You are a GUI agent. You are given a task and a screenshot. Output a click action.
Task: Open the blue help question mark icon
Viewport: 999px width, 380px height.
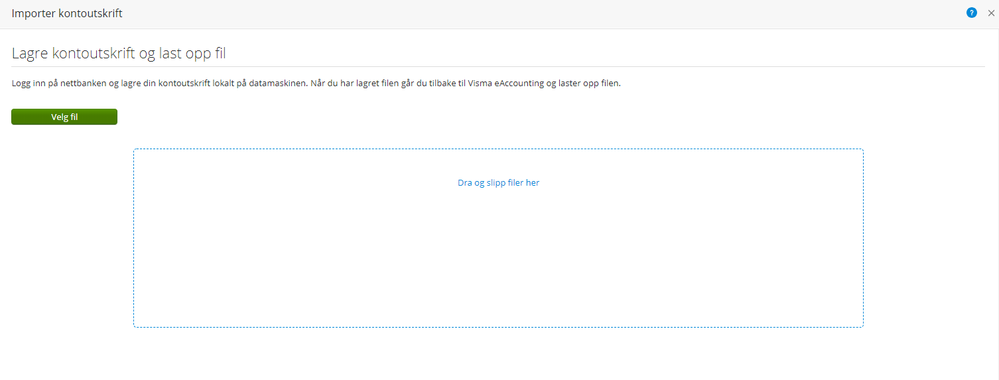[x=972, y=13]
